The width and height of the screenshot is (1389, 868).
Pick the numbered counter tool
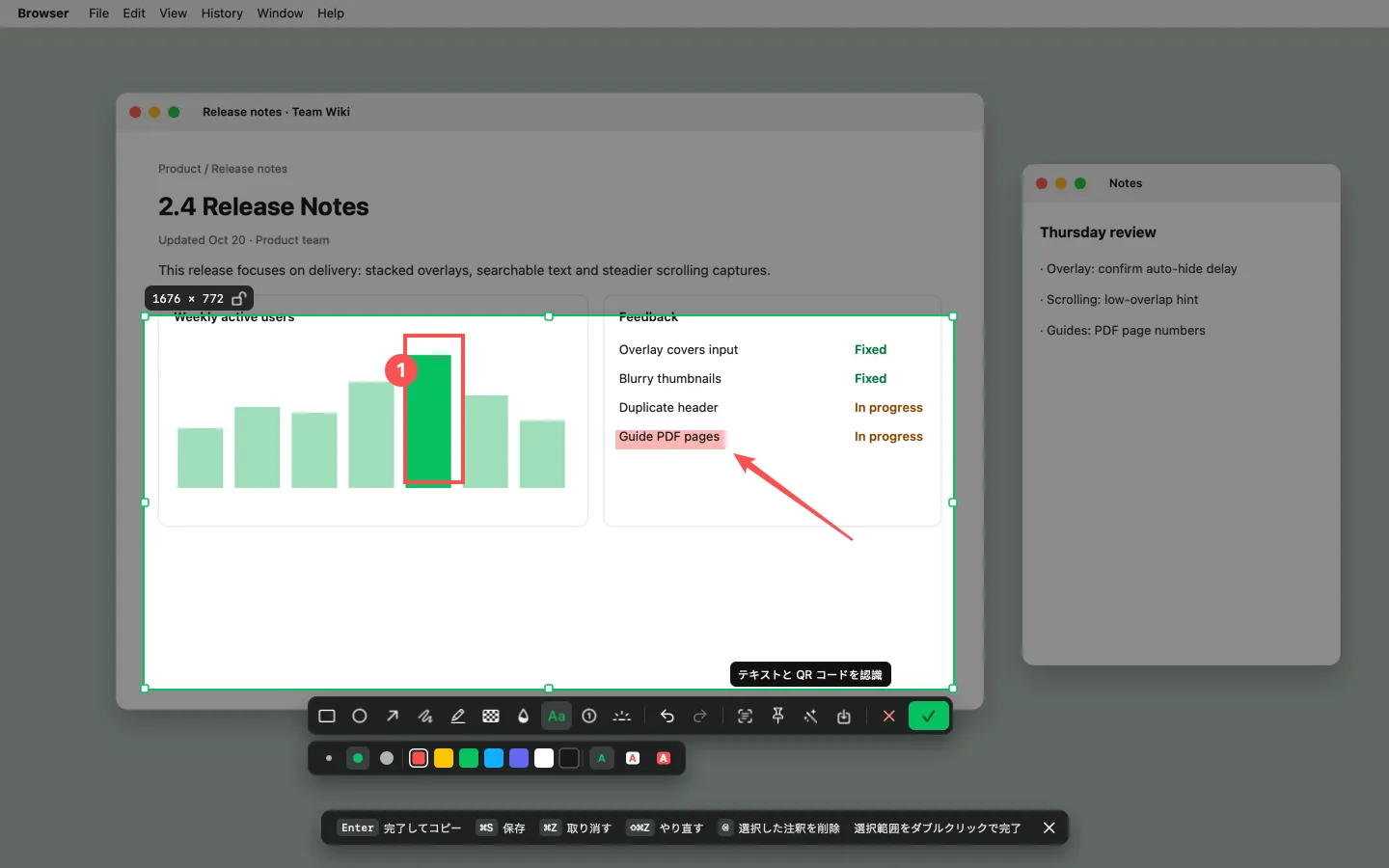[x=589, y=717]
